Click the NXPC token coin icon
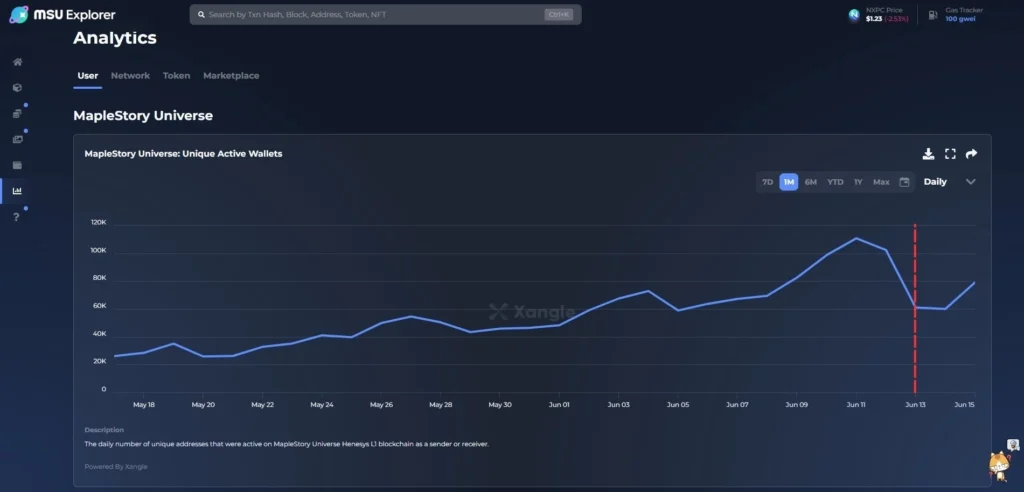The height and width of the screenshot is (492, 1024). 854,15
